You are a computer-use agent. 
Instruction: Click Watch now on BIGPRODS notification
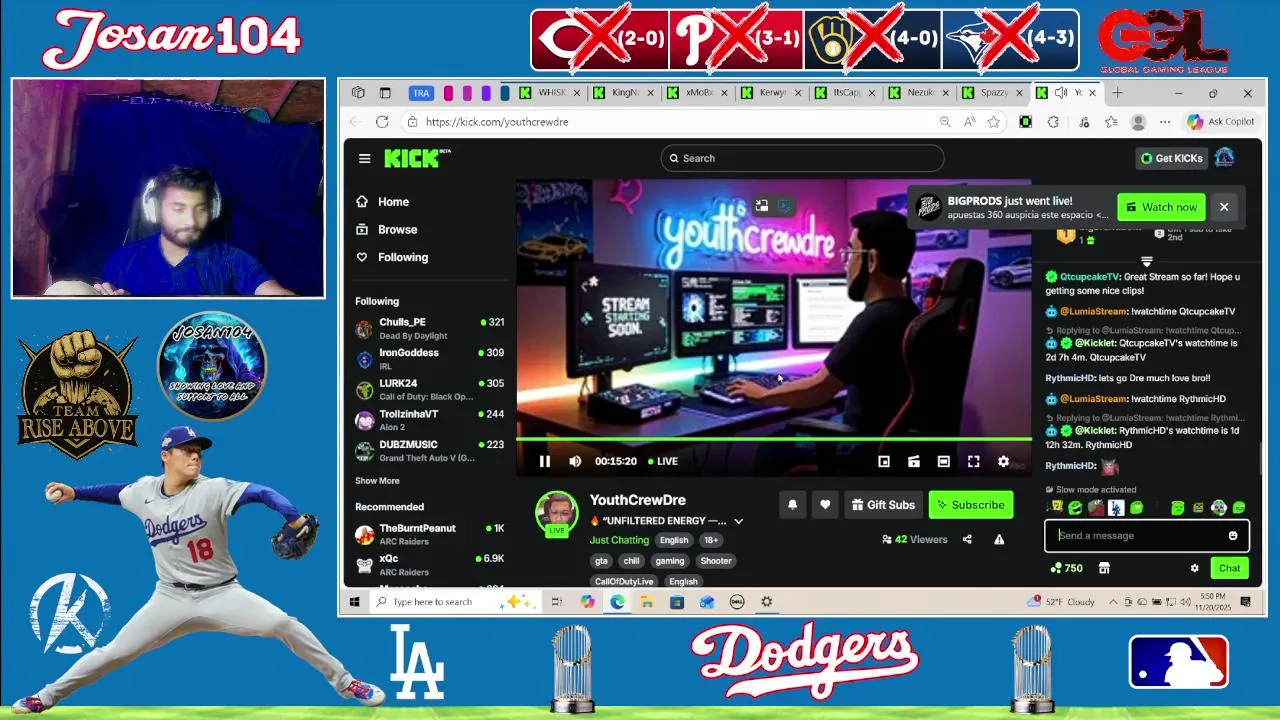[x=1161, y=207]
